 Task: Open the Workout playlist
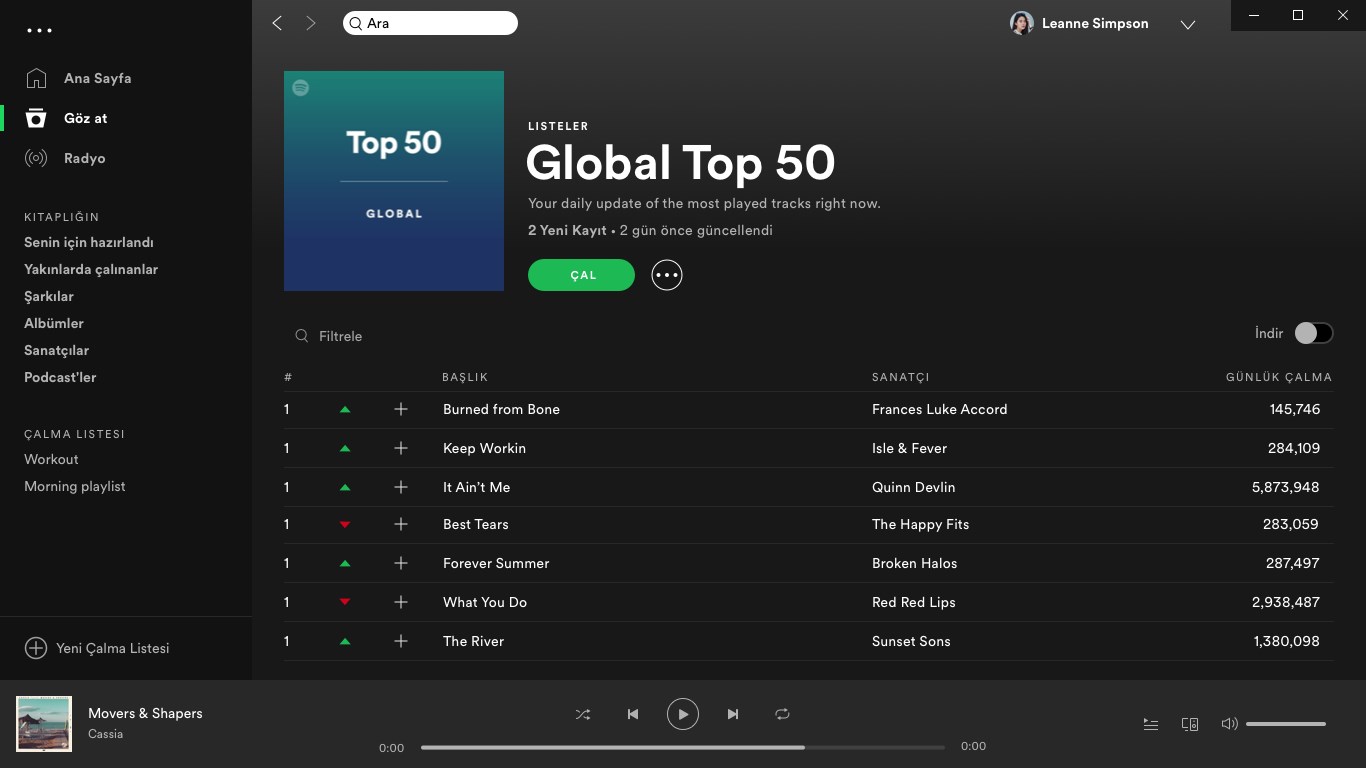pos(51,459)
